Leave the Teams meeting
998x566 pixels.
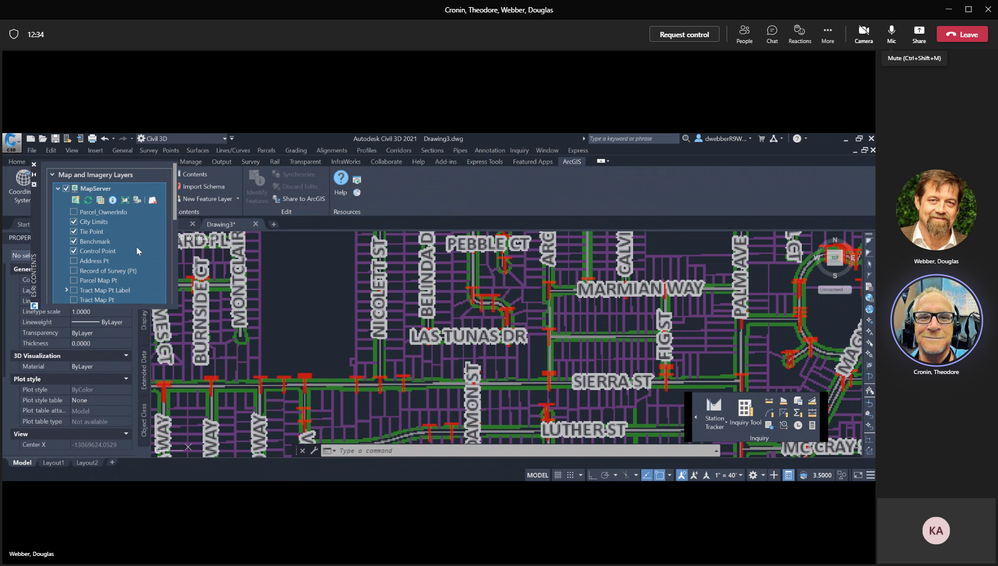pos(961,34)
